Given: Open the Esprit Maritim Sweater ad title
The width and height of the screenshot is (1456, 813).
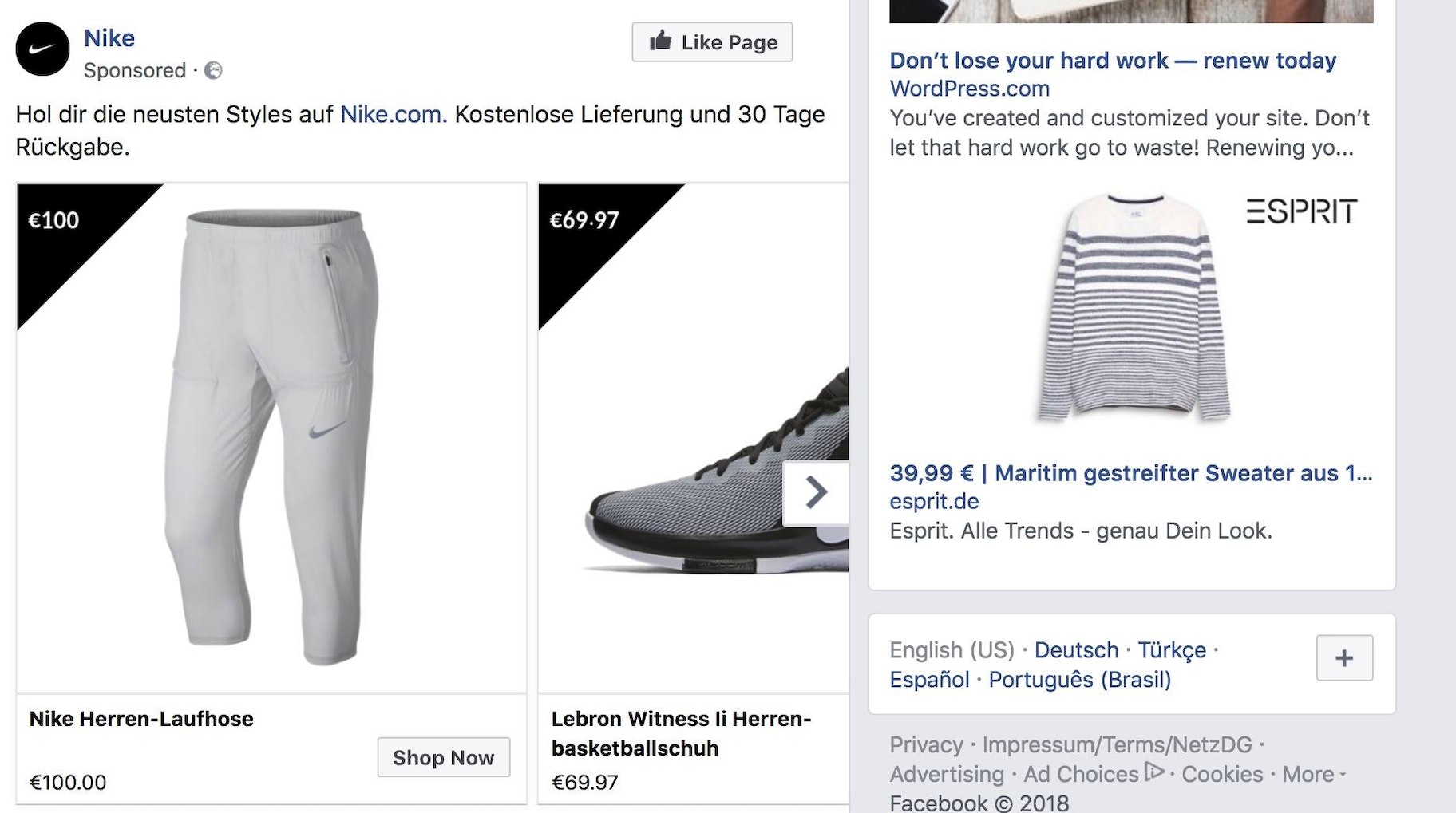Looking at the screenshot, I should tap(1130, 473).
